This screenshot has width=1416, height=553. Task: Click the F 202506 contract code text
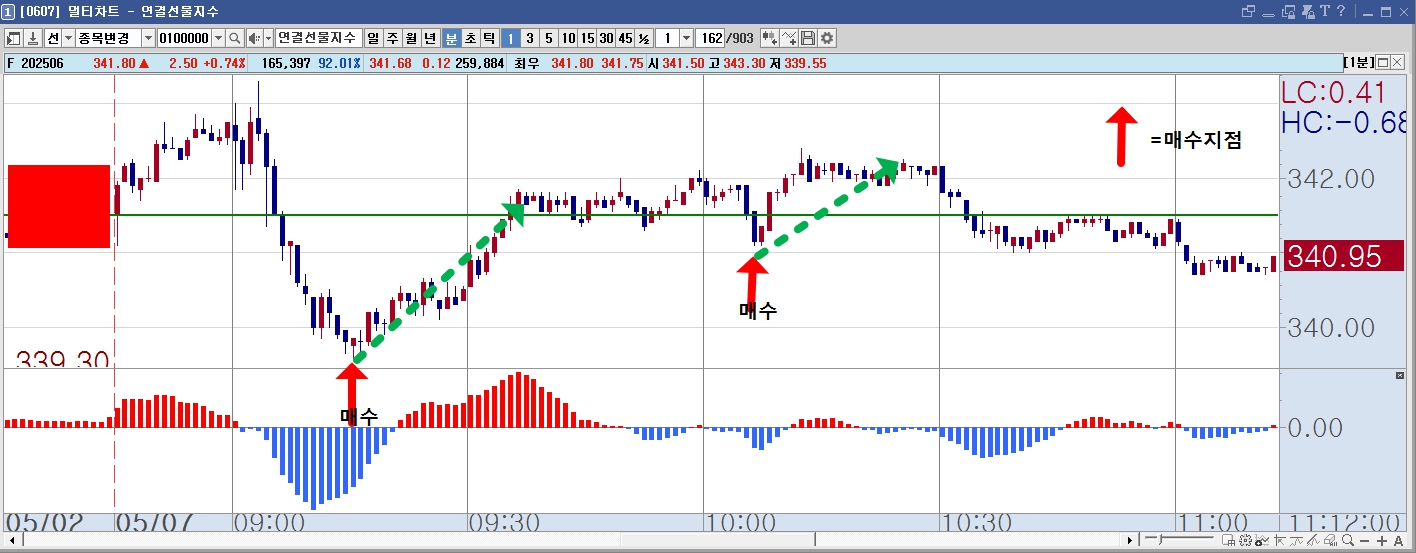pos(35,63)
